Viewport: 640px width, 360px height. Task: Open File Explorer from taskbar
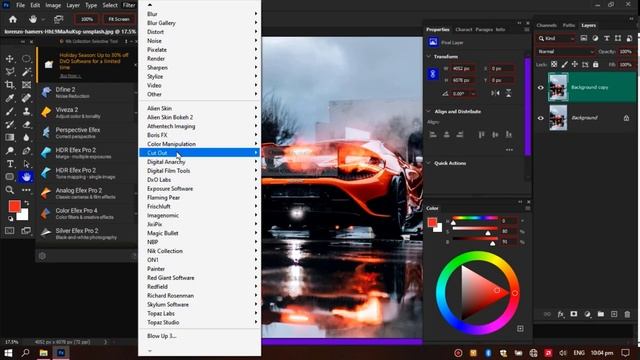click(x=44, y=353)
